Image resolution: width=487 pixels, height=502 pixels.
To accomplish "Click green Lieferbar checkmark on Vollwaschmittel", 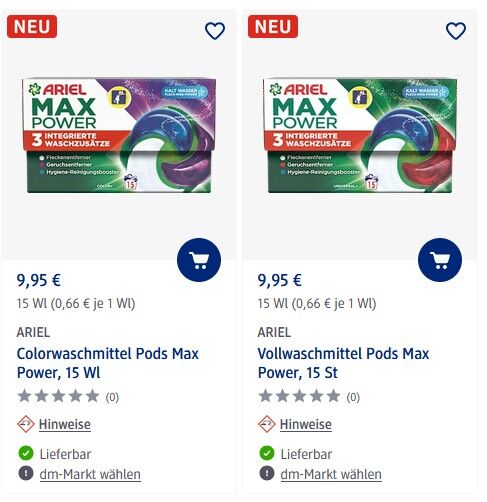I will pos(267,453).
